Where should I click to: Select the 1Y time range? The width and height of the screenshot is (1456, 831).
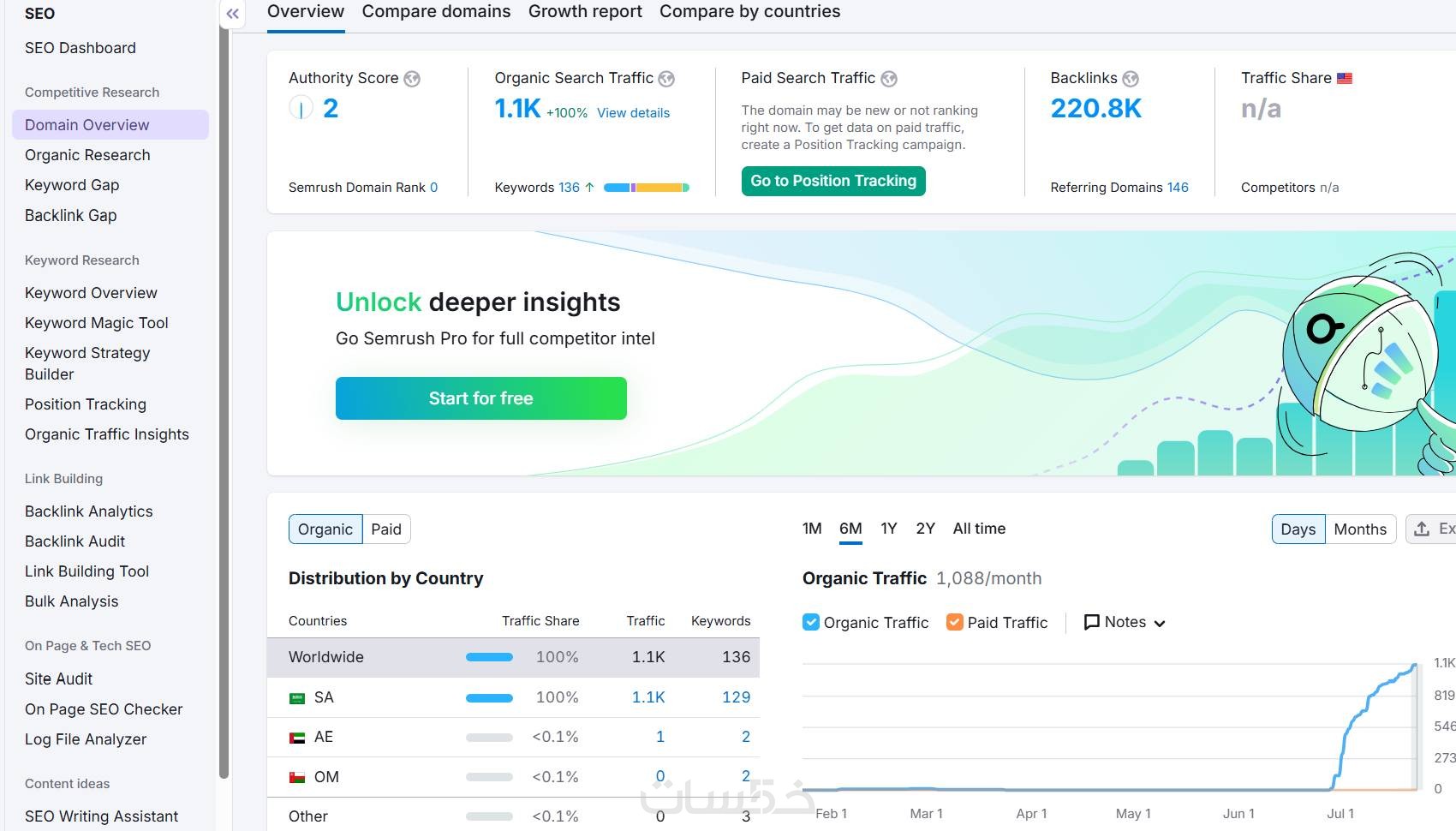click(889, 529)
